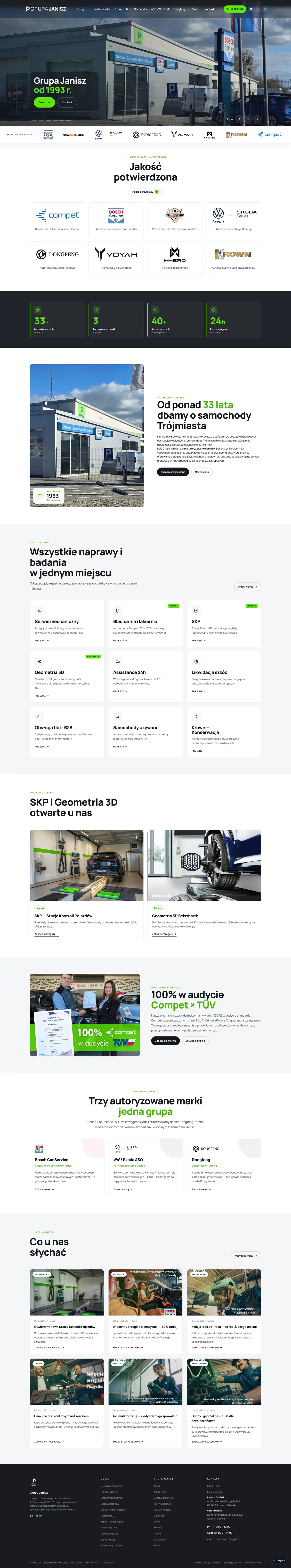Open the Instagram icon in the top header

(x=258, y=9)
